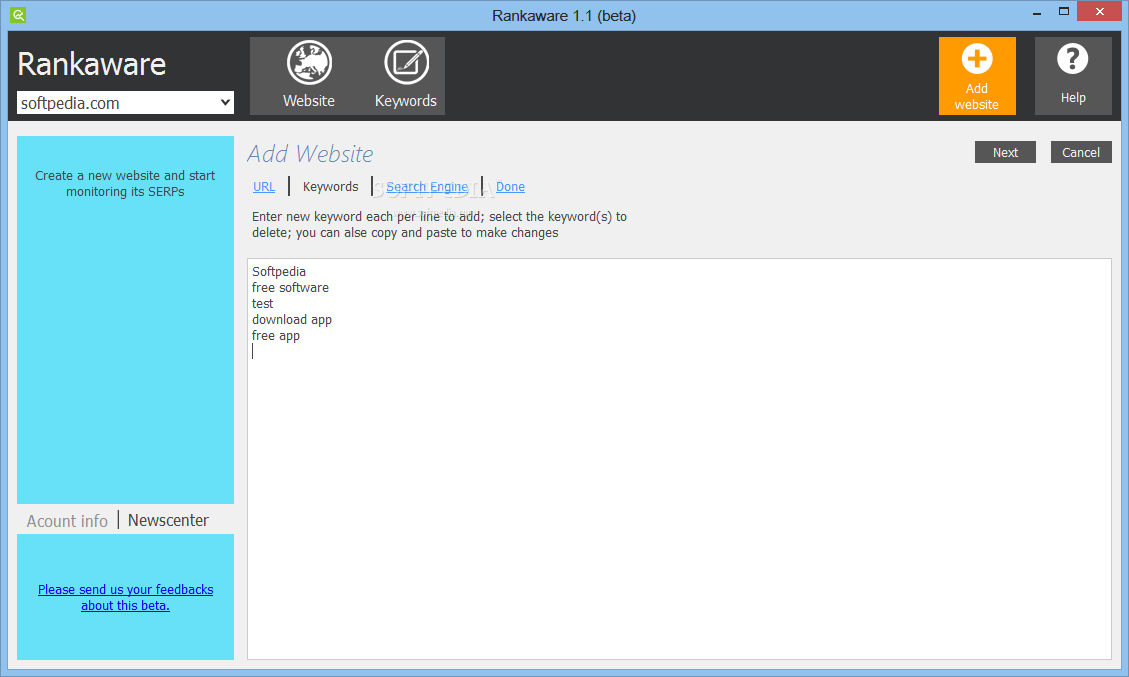The image size is (1129, 677).
Task: Click the 'Add Website' heading
Action: [x=310, y=153]
